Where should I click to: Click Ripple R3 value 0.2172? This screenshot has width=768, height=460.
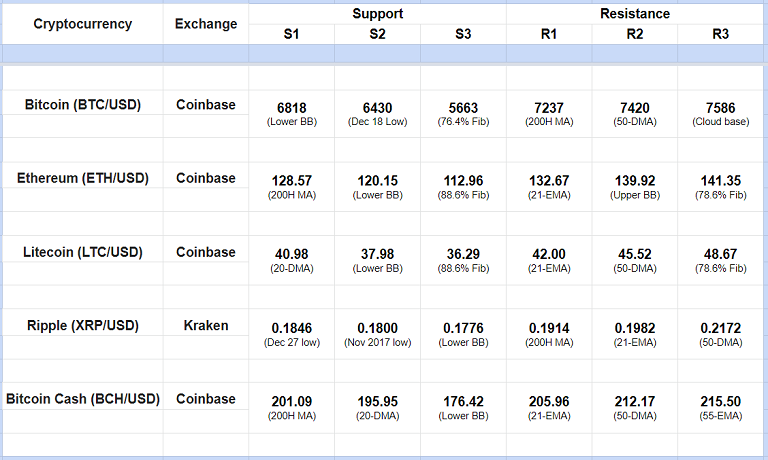point(721,328)
